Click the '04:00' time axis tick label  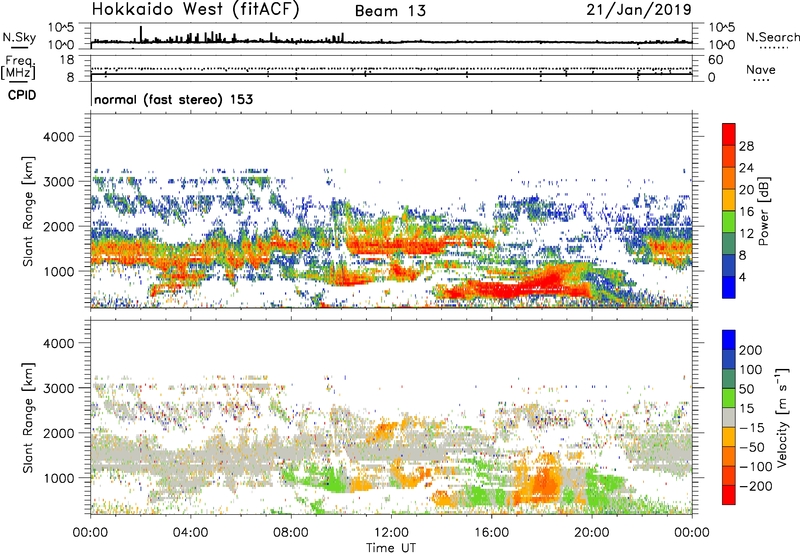[x=191, y=533]
